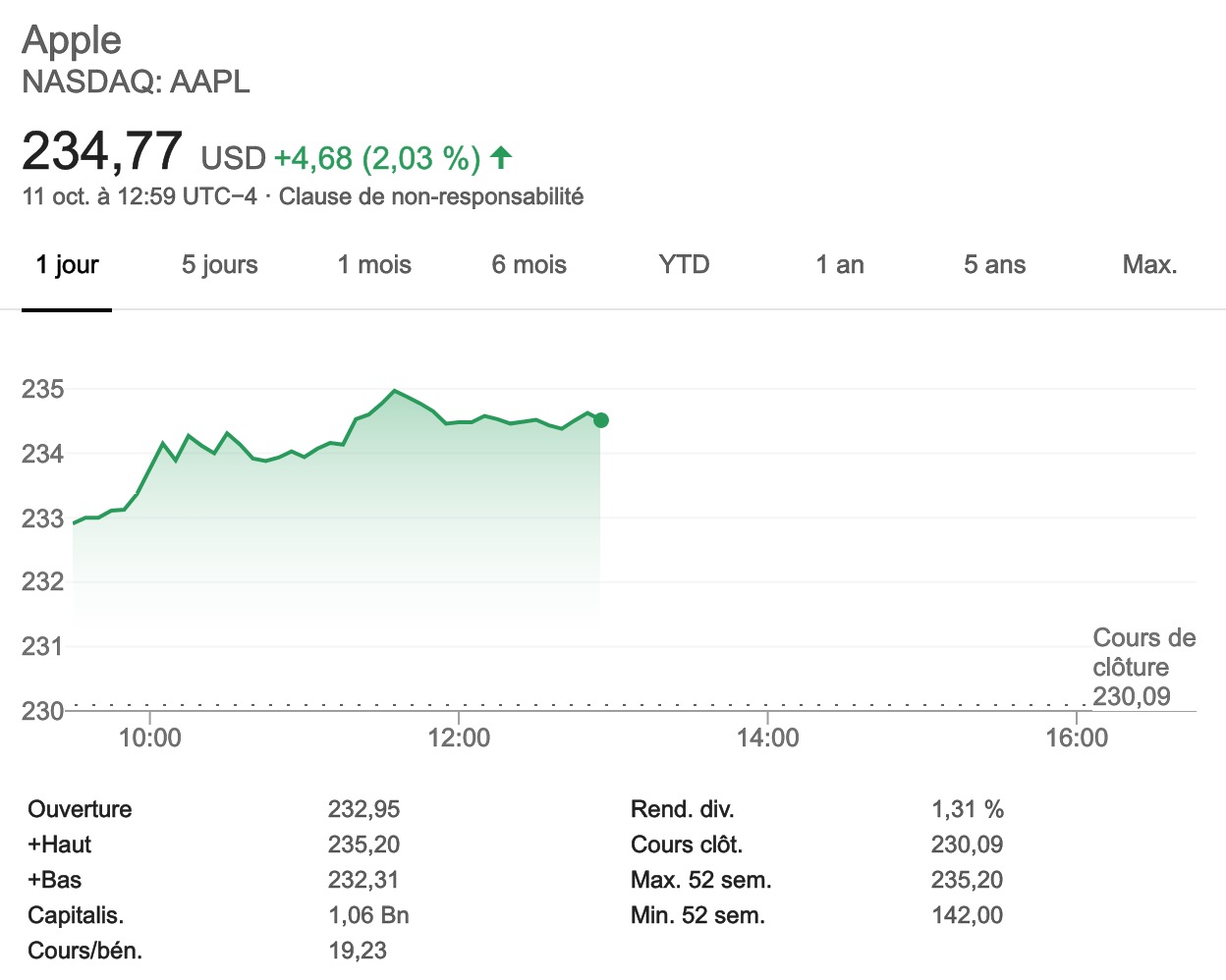Viewport: 1226px width, 980px height.
Task: Select the Max. time range
Action: click(x=1148, y=264)
